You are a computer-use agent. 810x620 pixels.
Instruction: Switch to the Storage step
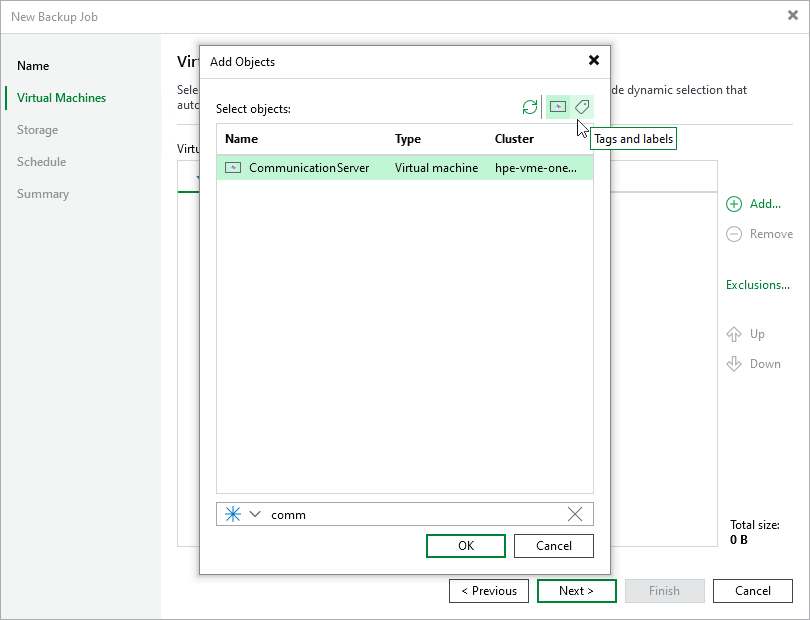click(37, 129)
